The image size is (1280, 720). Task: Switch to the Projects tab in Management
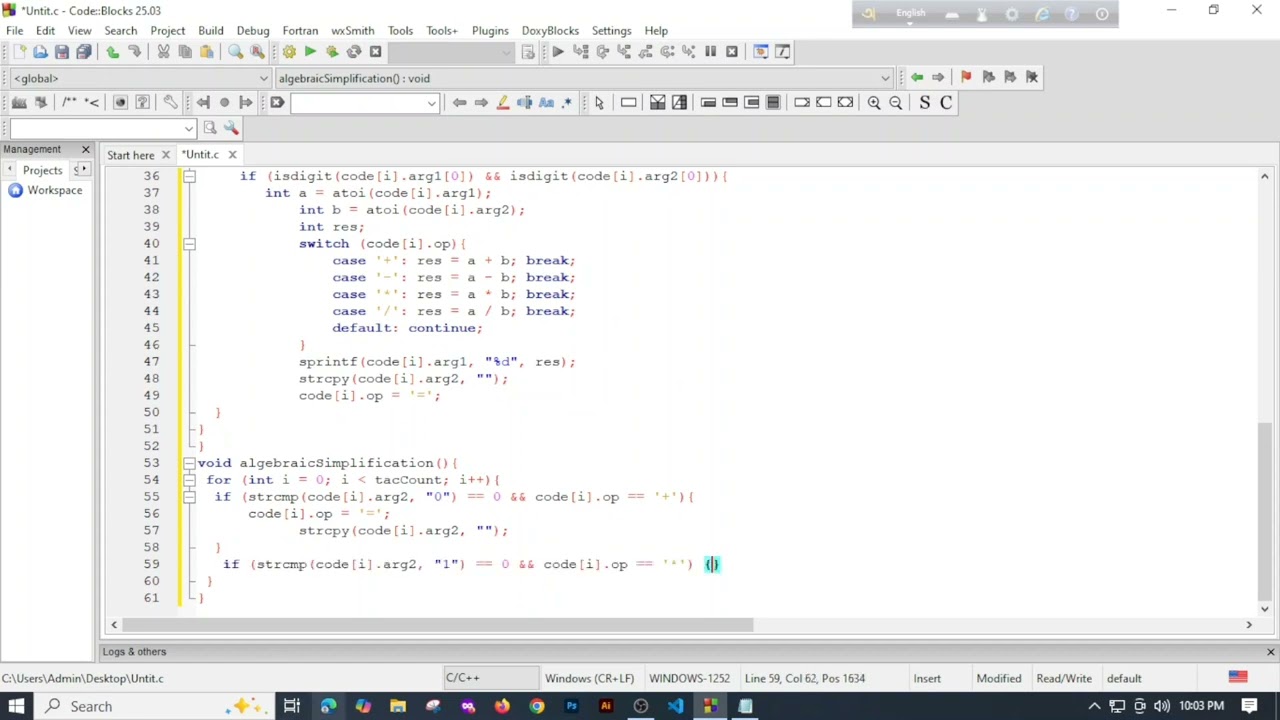[42, 170]
